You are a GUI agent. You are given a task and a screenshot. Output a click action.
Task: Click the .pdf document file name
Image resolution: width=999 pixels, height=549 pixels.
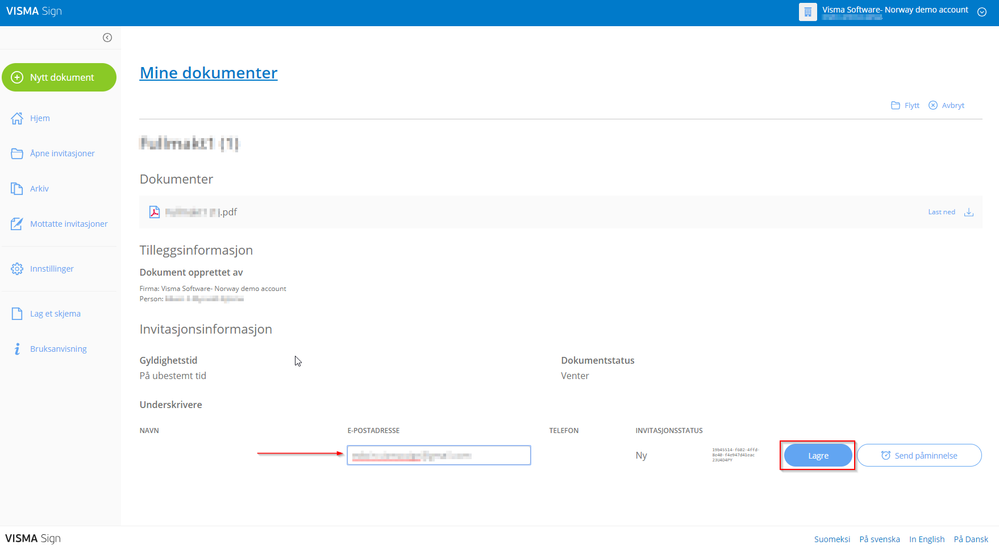(201, 212)
